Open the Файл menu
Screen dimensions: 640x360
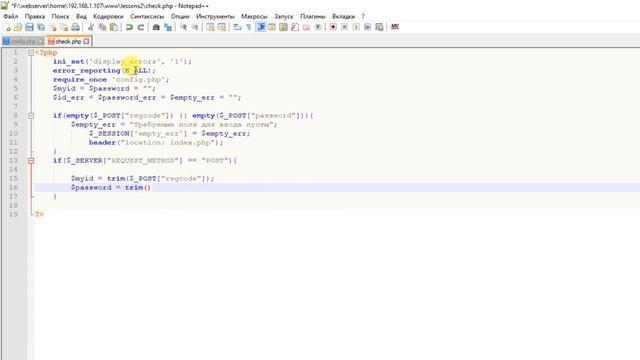click(11, 16)
